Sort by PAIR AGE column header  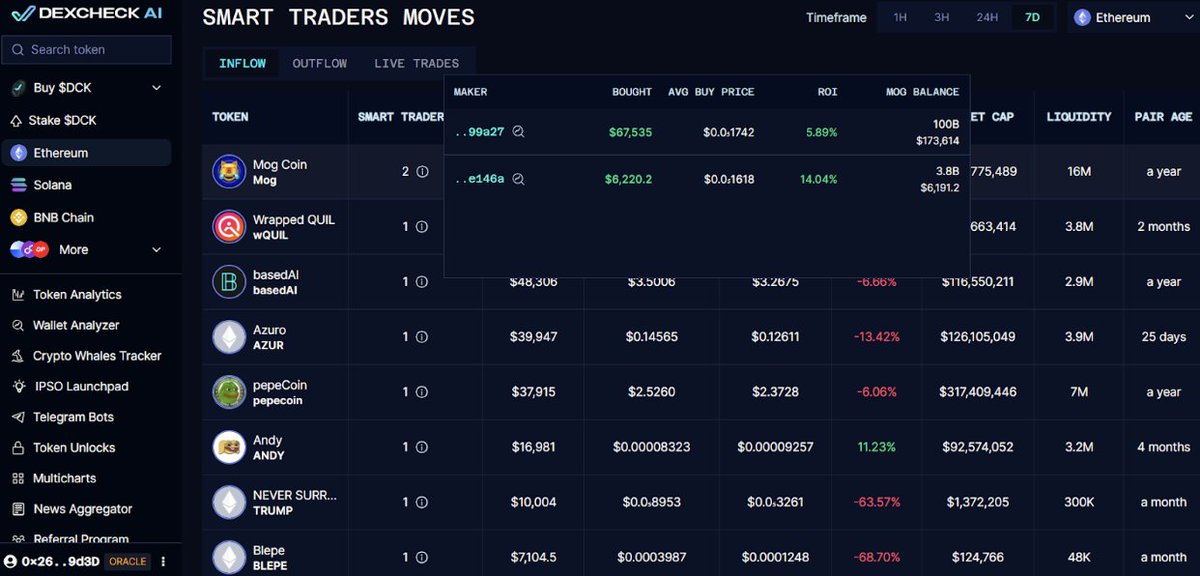1163,117
